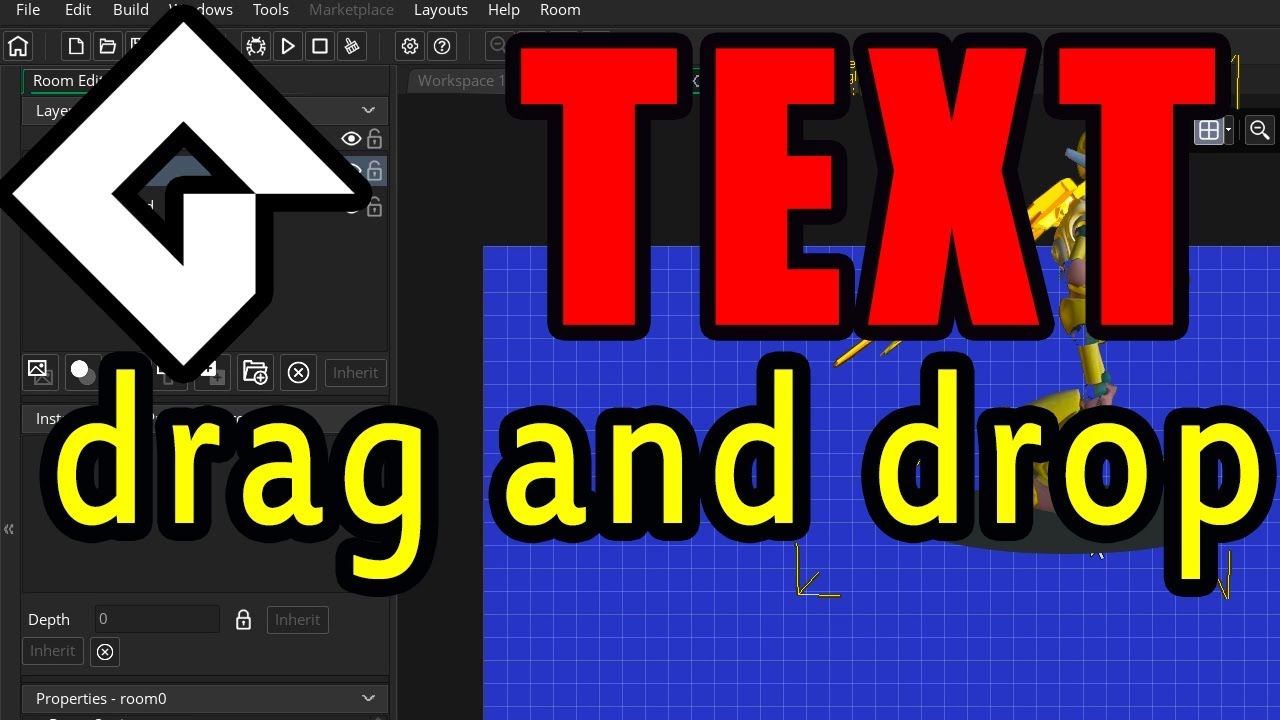Toggle the Depth lock icon
This screenshot has height=720, width=1280.
(243, 620)
